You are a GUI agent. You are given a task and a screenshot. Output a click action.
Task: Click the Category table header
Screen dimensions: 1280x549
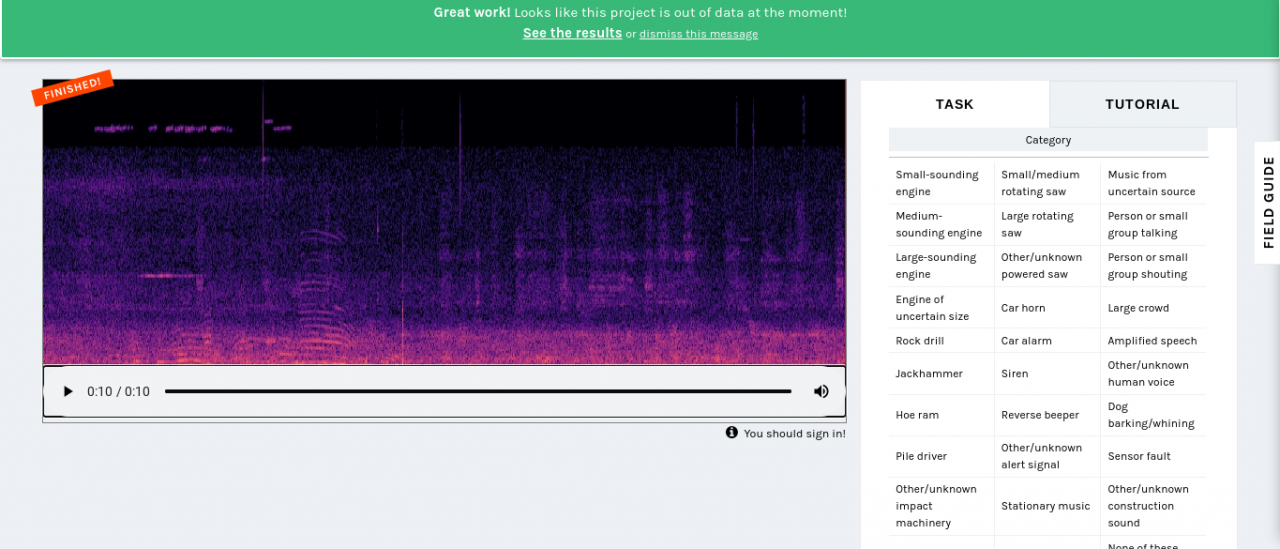[x=1048, y=140]
